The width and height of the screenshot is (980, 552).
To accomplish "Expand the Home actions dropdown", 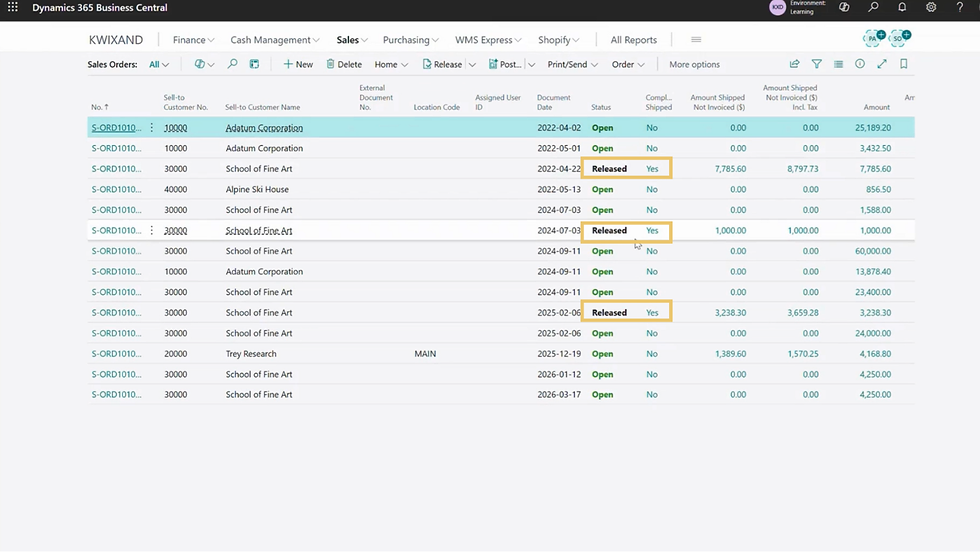I will [391, 64].
